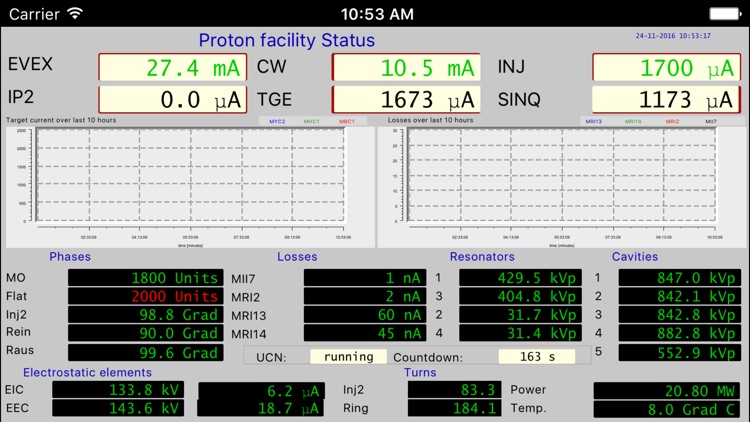
Task: Tap the IP2 0.0 µA value field
Action: 173,100
